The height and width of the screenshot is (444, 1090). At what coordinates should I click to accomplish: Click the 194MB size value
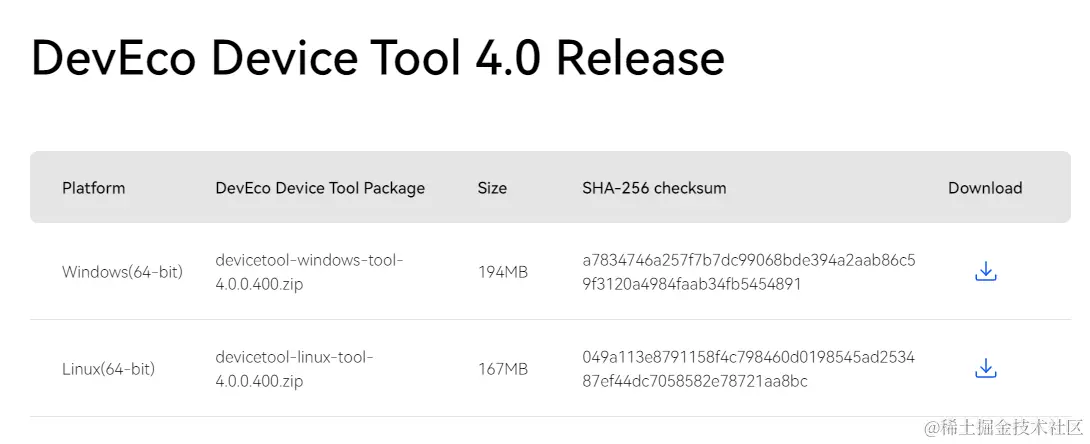[x=503, y=272]
